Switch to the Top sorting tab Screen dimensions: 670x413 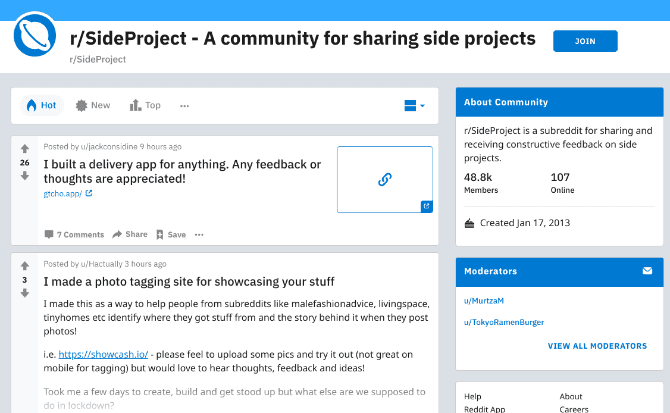pos(145,105)
